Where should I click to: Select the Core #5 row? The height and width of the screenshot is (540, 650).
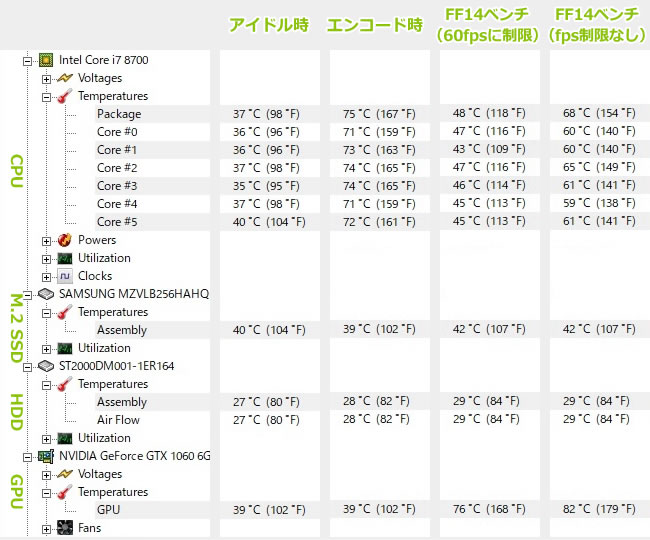(152, 222)
